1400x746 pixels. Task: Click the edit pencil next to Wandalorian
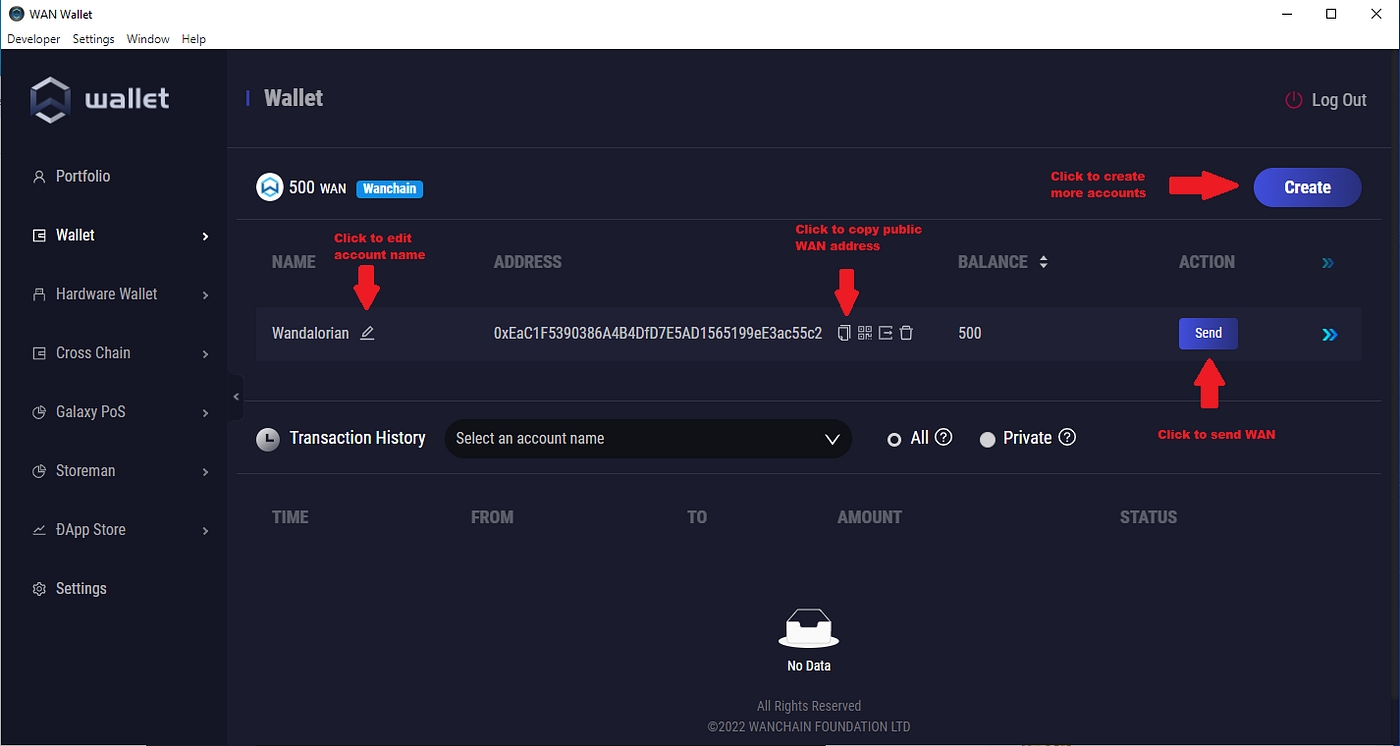367,333
